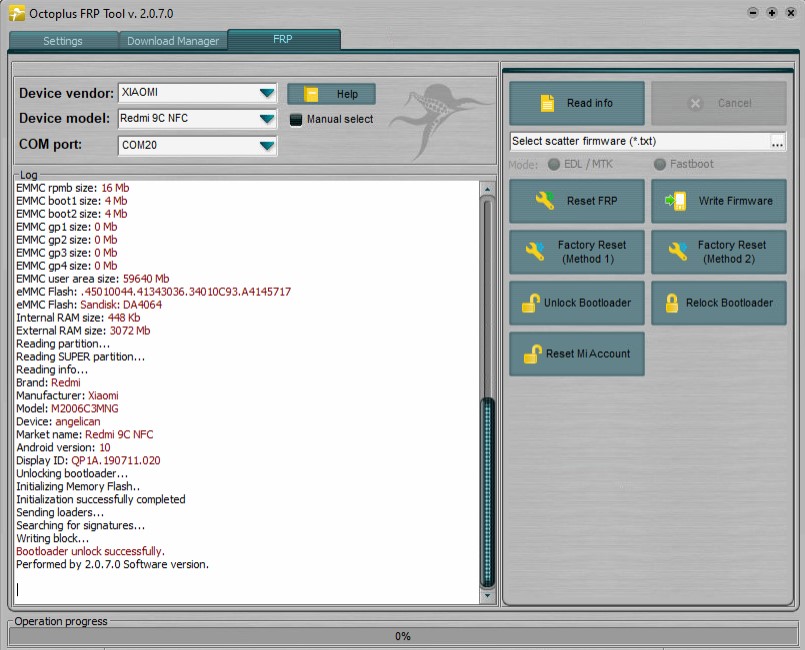Click Factory Reset Method 2 wrench icon
The height and width of the screenshot is (650, 805).
click(677, 252)
